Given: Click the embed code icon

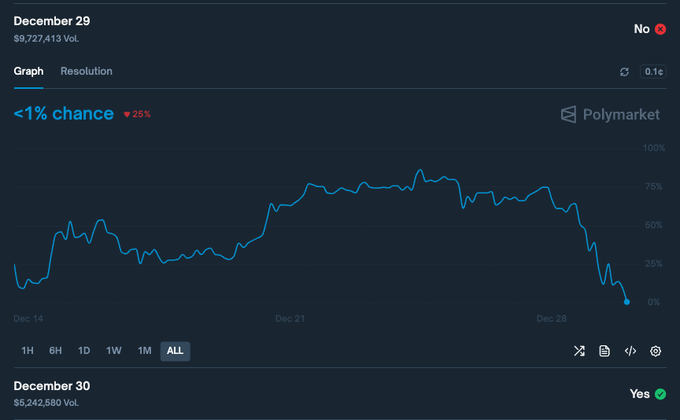Looking at the screenshot, I should pyautogui.click(x=630, y=351).
